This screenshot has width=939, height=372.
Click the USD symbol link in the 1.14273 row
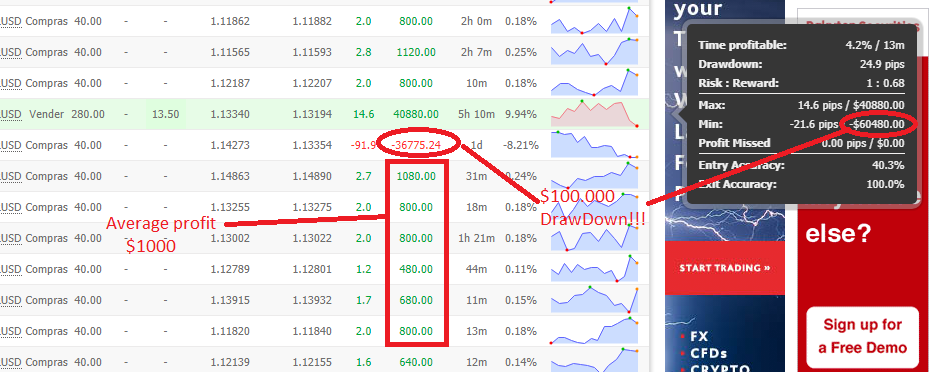click(x=11, y=146)
